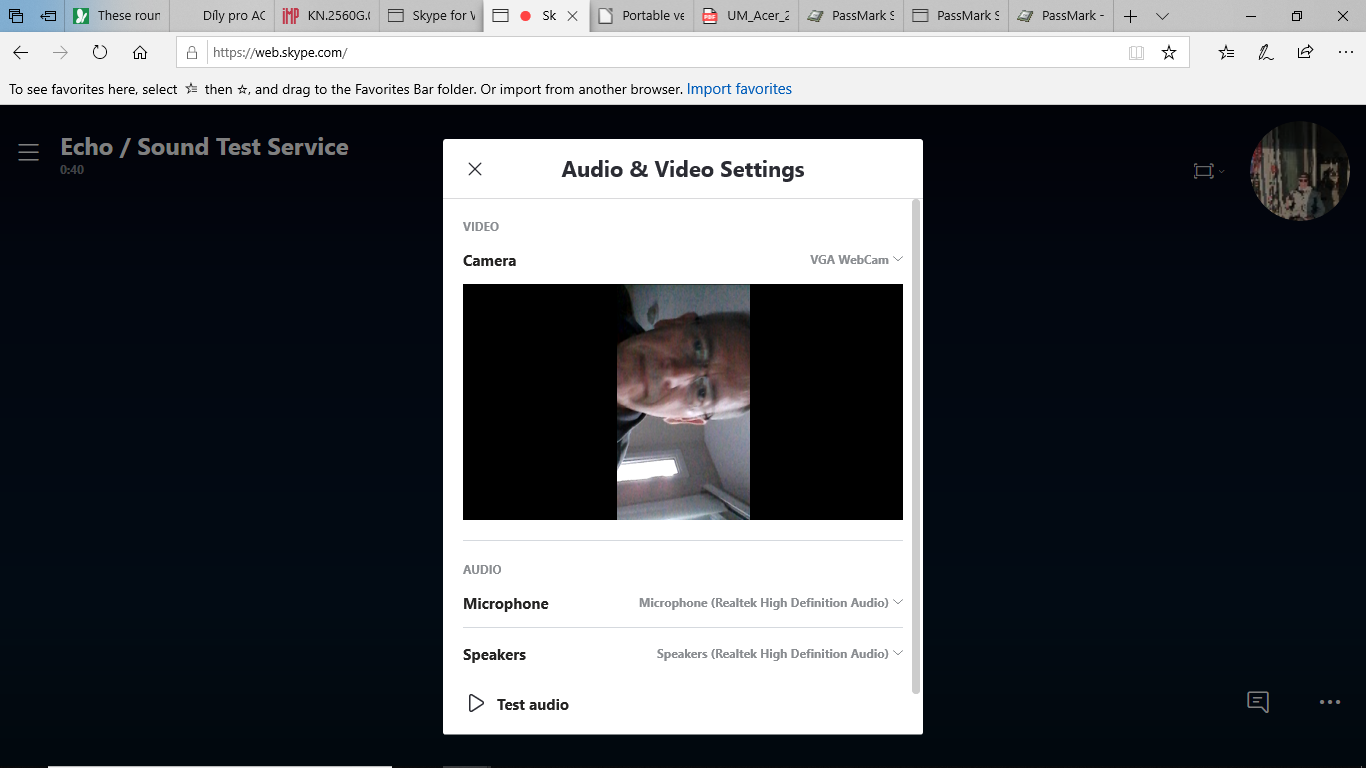Screen dimensions: 1366x768
Task: Click the Speakers settings label
Action: tap(494, 654)
